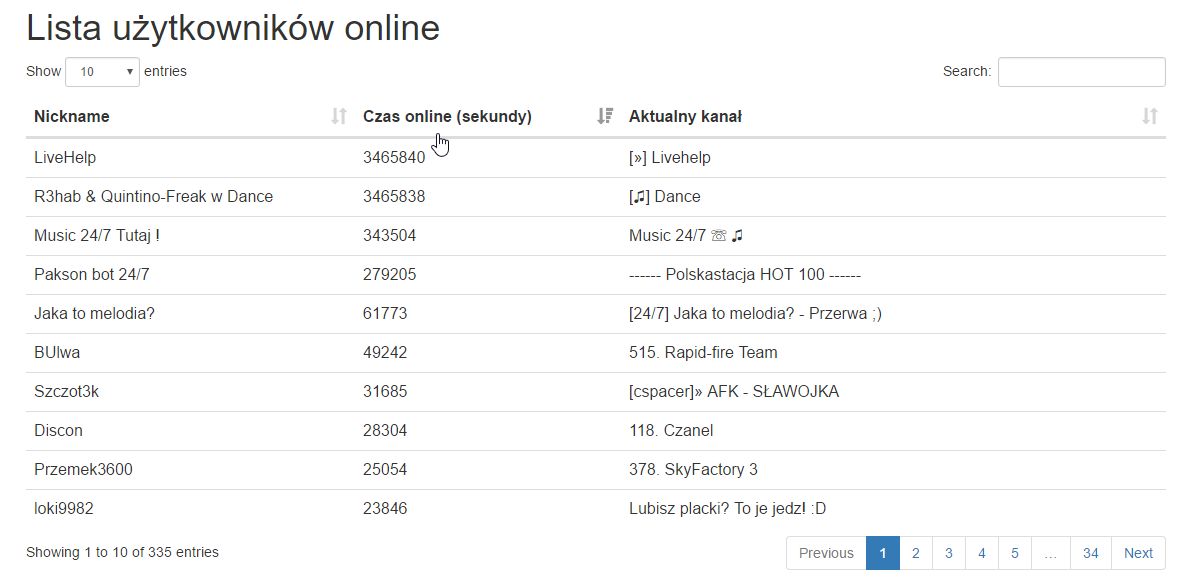Select the LiveHelp user row
Viewport: 1202px width, 585px height.
tap(65, 158)
